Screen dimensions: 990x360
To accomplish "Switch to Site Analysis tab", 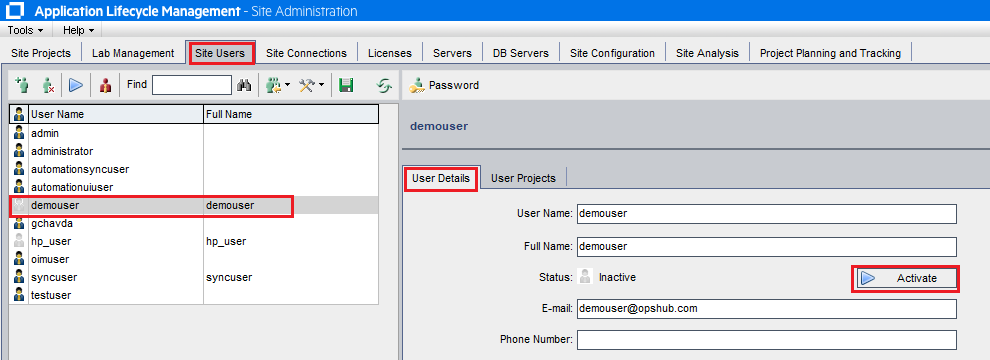I will pyautogui.click(x=707, y=53).
